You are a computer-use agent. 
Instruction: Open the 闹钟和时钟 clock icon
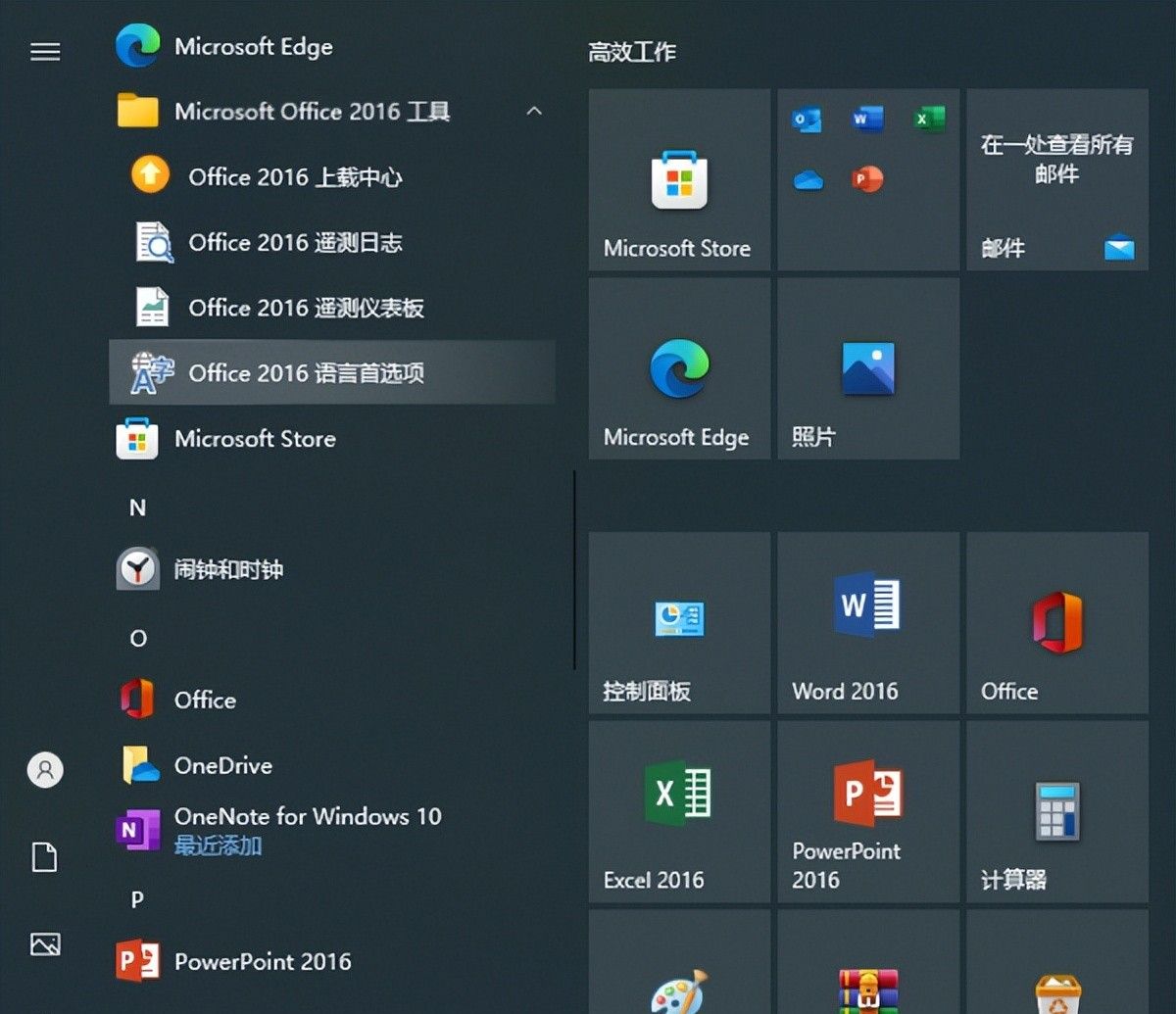pos(137,569)
